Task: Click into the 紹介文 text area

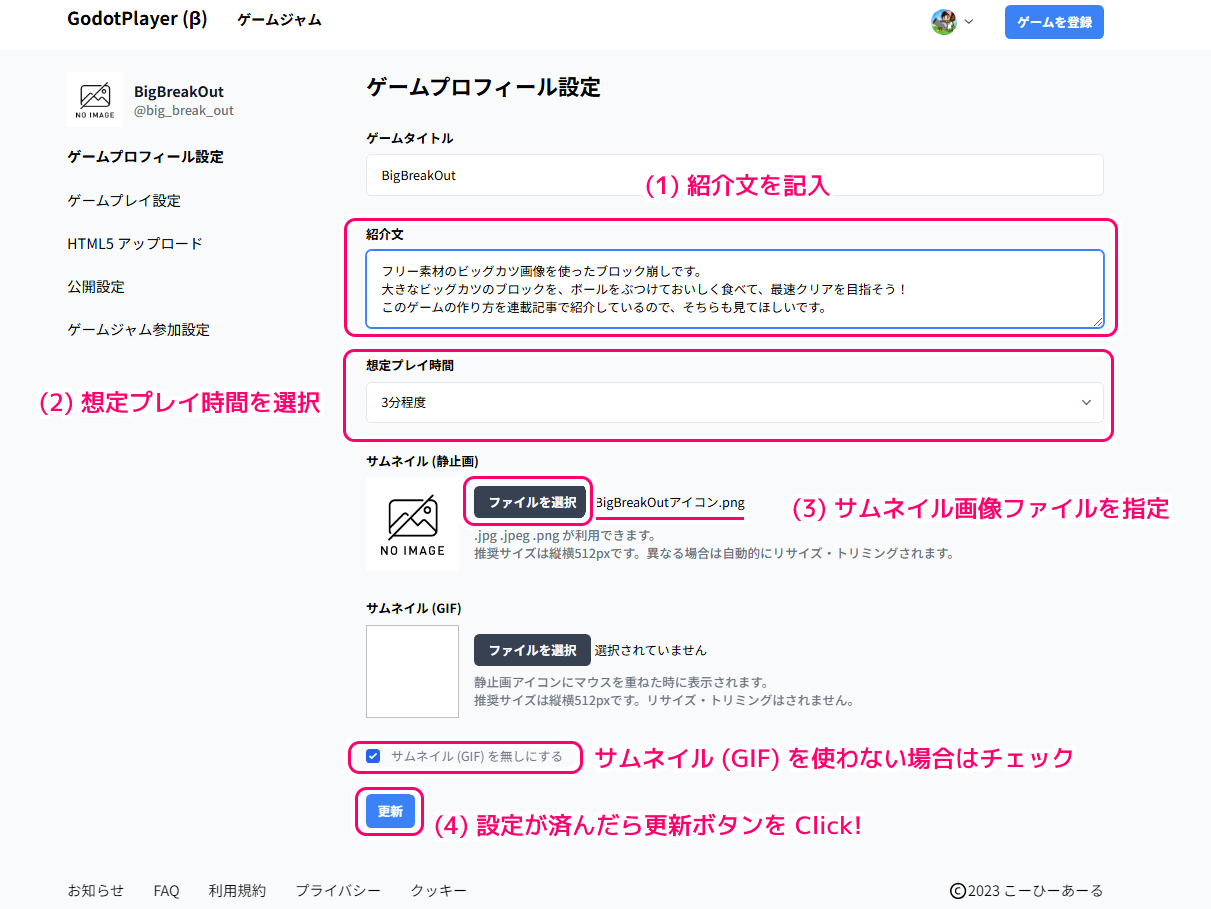Action: (x=735, y=289)
